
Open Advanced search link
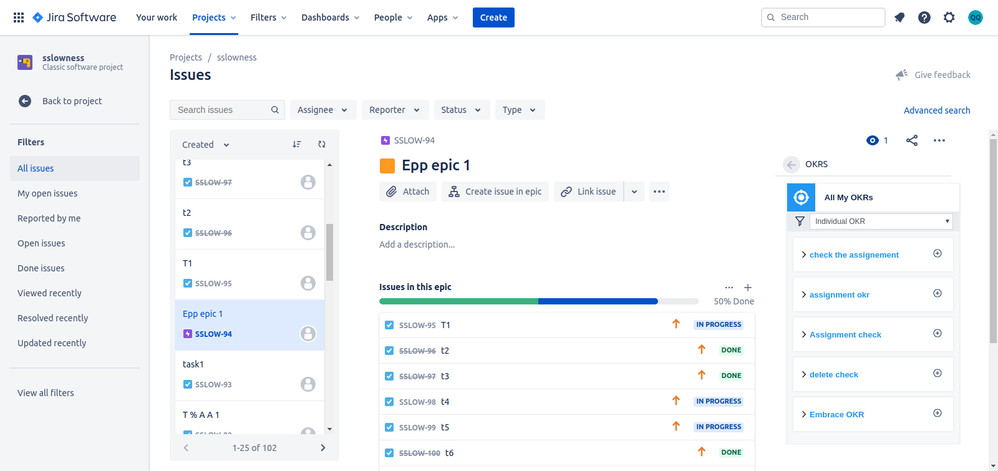pos(937,110)
